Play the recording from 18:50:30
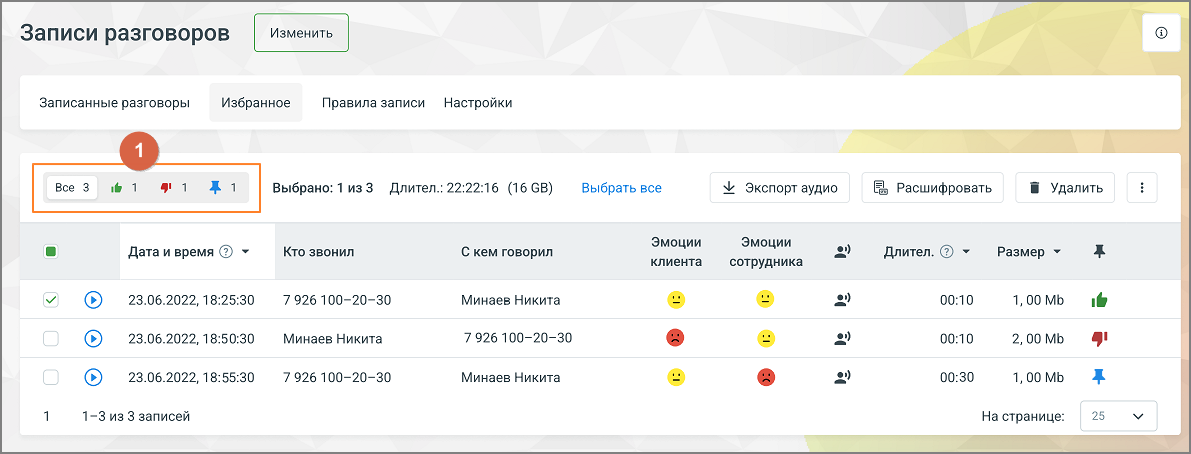This screenshot has height=454, width=1191. tap(93, 339)
